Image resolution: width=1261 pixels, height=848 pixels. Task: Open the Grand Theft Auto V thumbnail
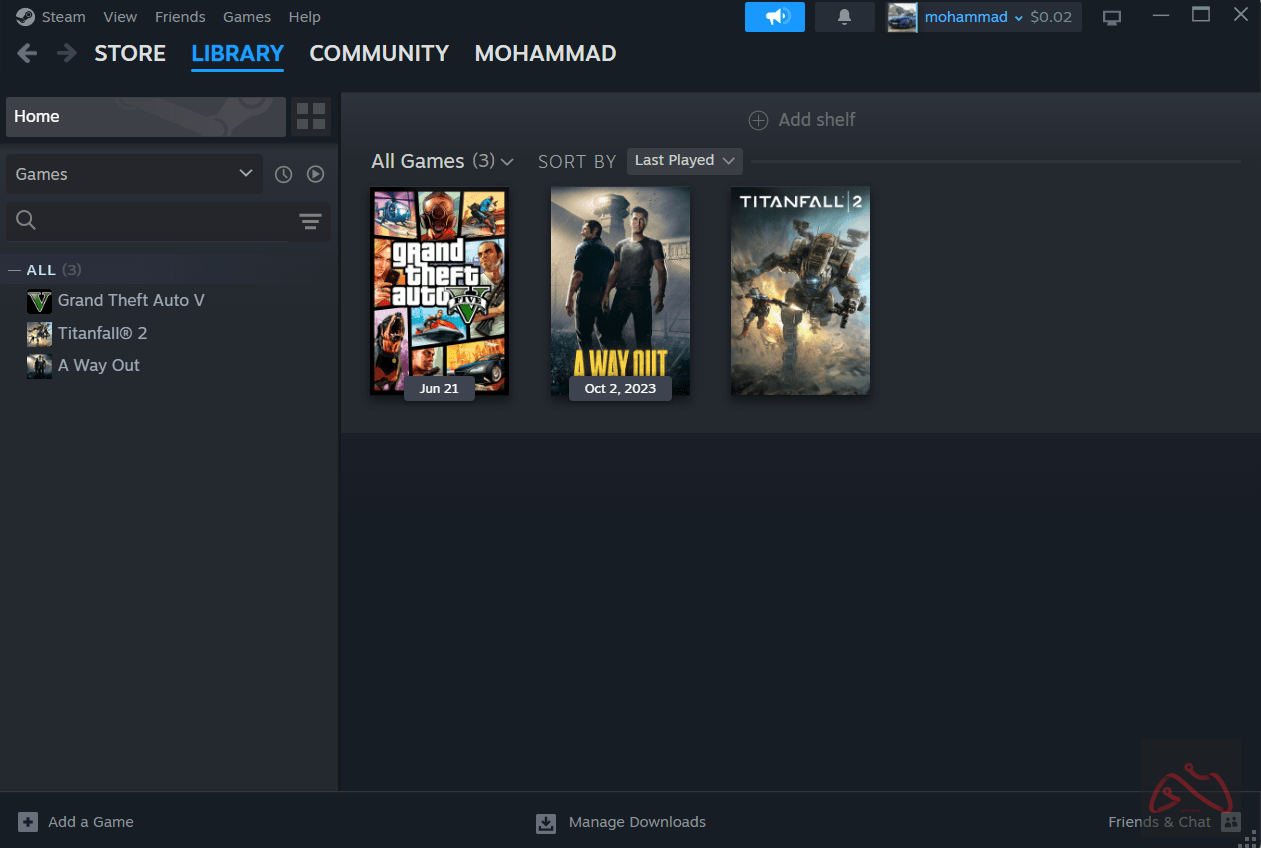[438, 291]
